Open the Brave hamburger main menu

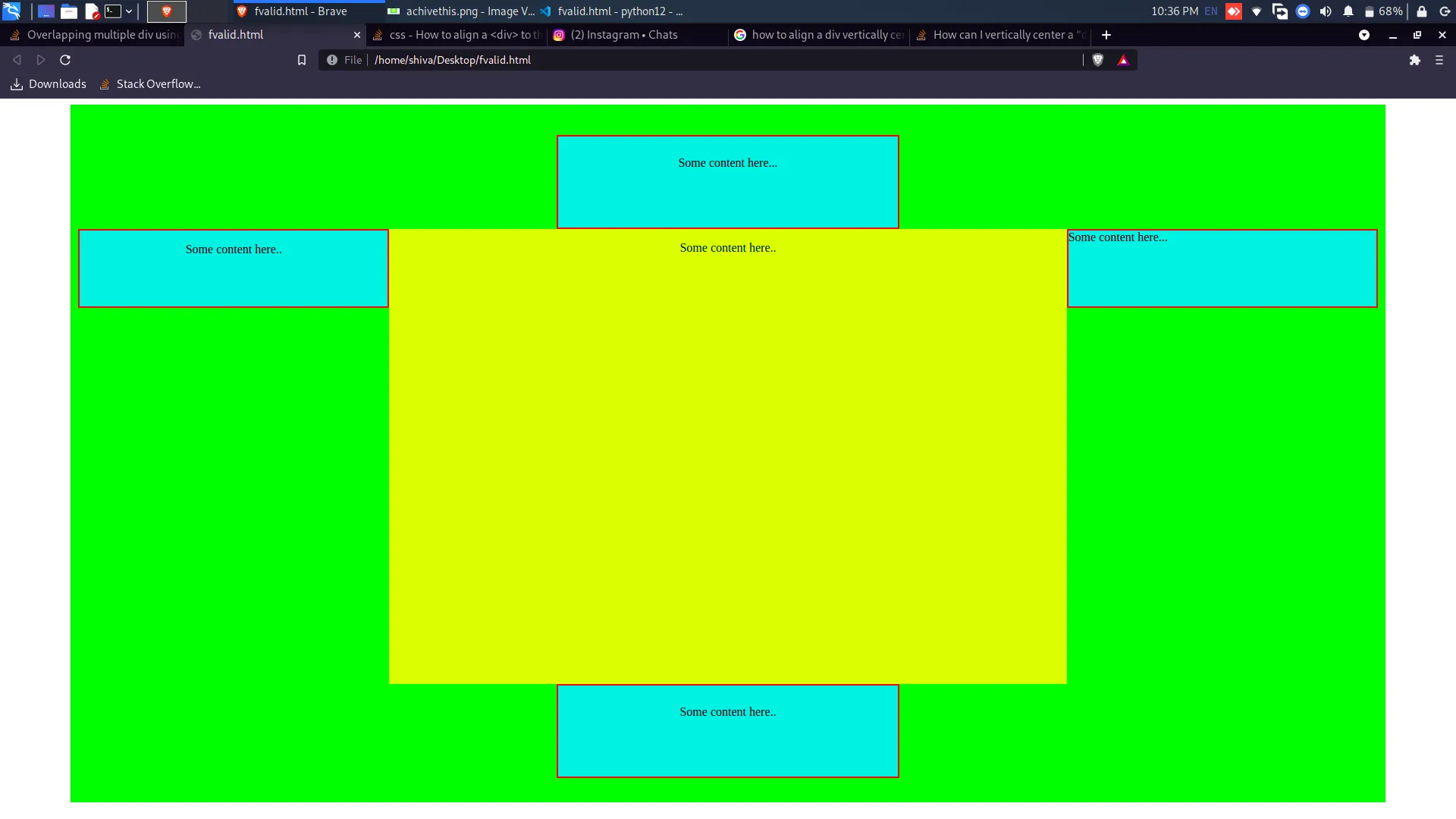click(x=1439, y=60)
